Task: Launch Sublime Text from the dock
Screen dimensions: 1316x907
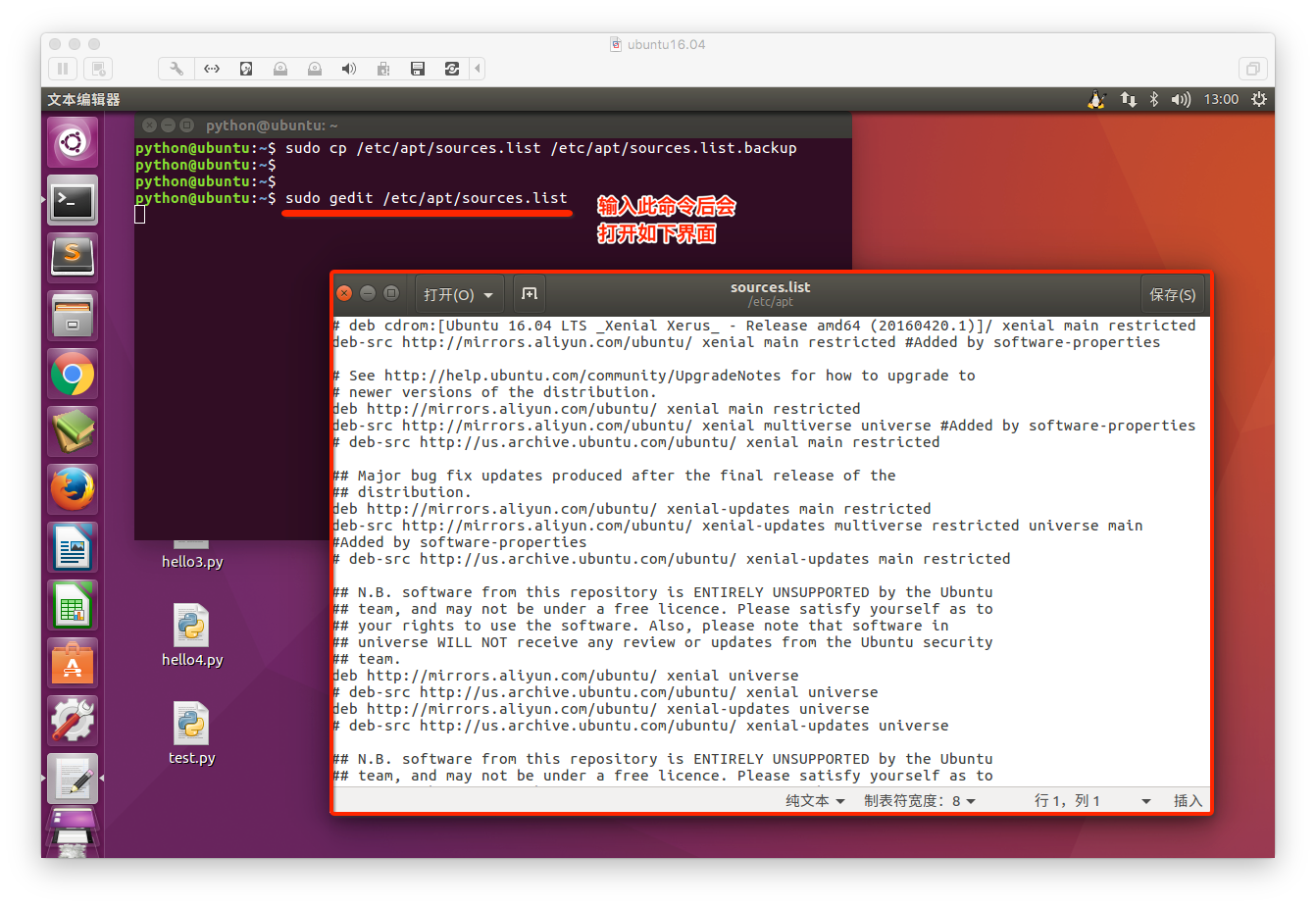Action: [x=73, y=258]
